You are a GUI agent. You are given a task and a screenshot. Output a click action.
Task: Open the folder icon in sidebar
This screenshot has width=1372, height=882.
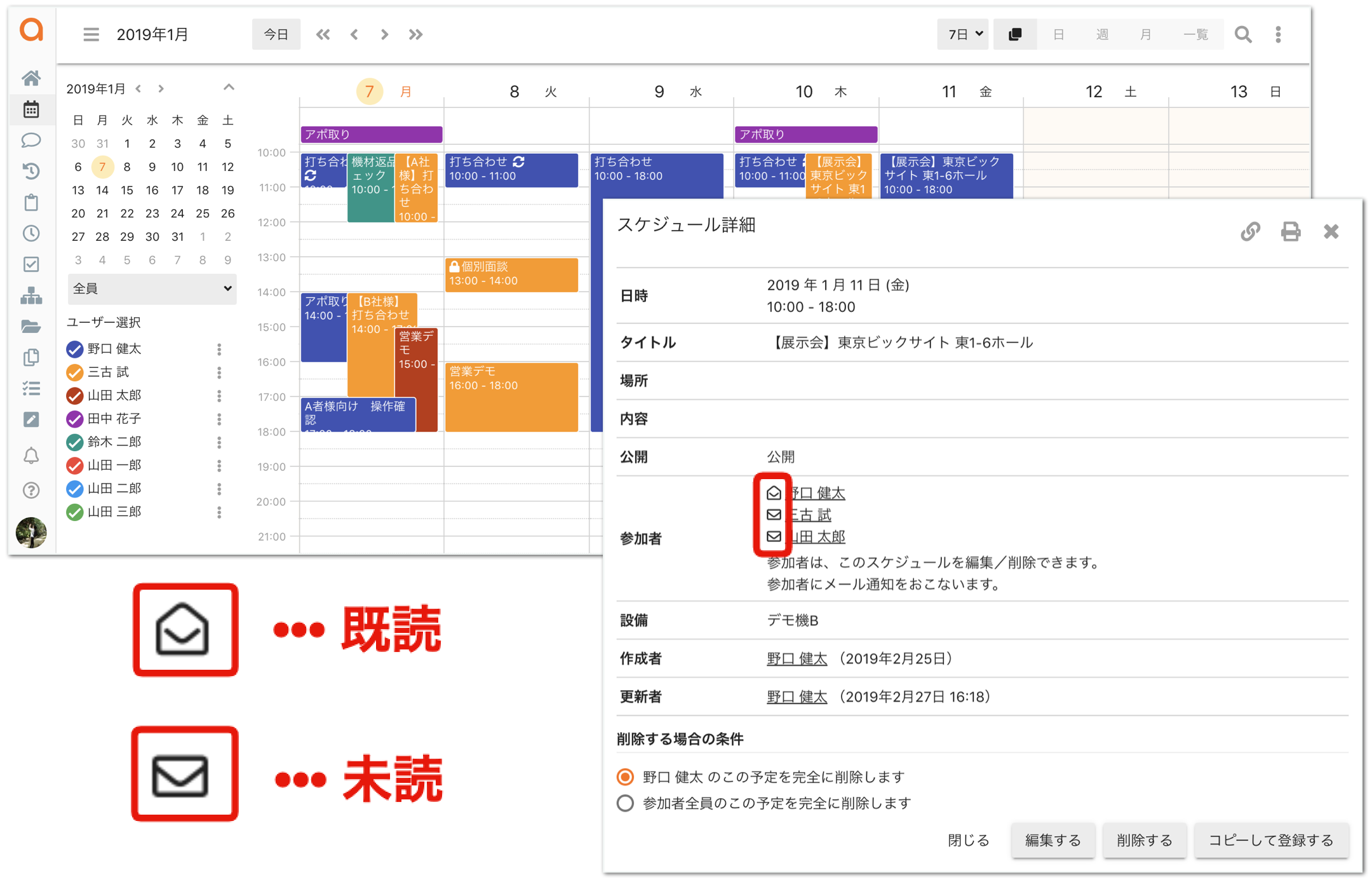31,327
